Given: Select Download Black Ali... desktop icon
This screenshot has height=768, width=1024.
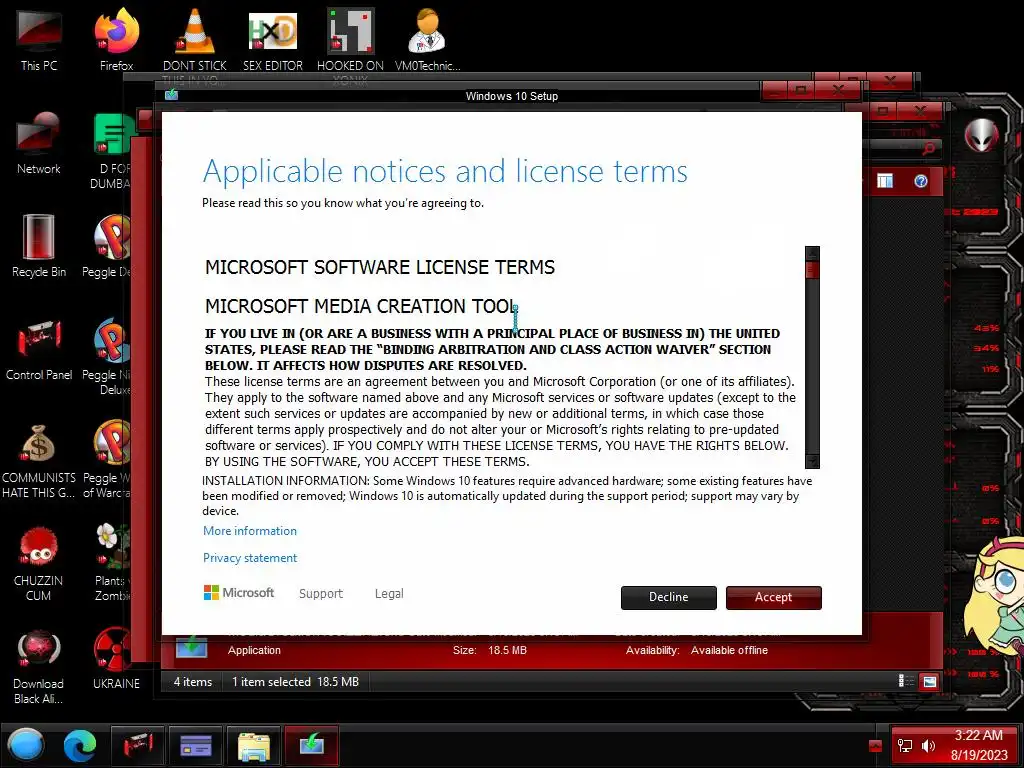Looking at the screenshot, I should coord(39,667).
